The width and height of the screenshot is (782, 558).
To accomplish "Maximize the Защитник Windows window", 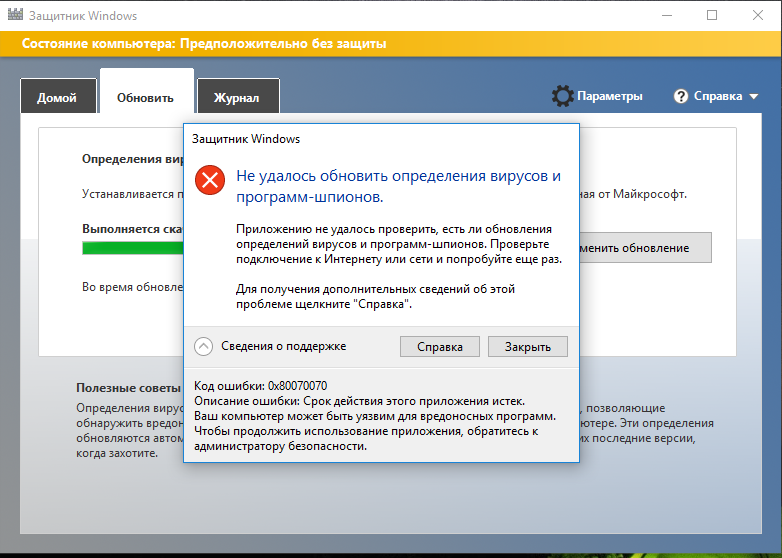I will pyautogui.click(x=712, y=15).
